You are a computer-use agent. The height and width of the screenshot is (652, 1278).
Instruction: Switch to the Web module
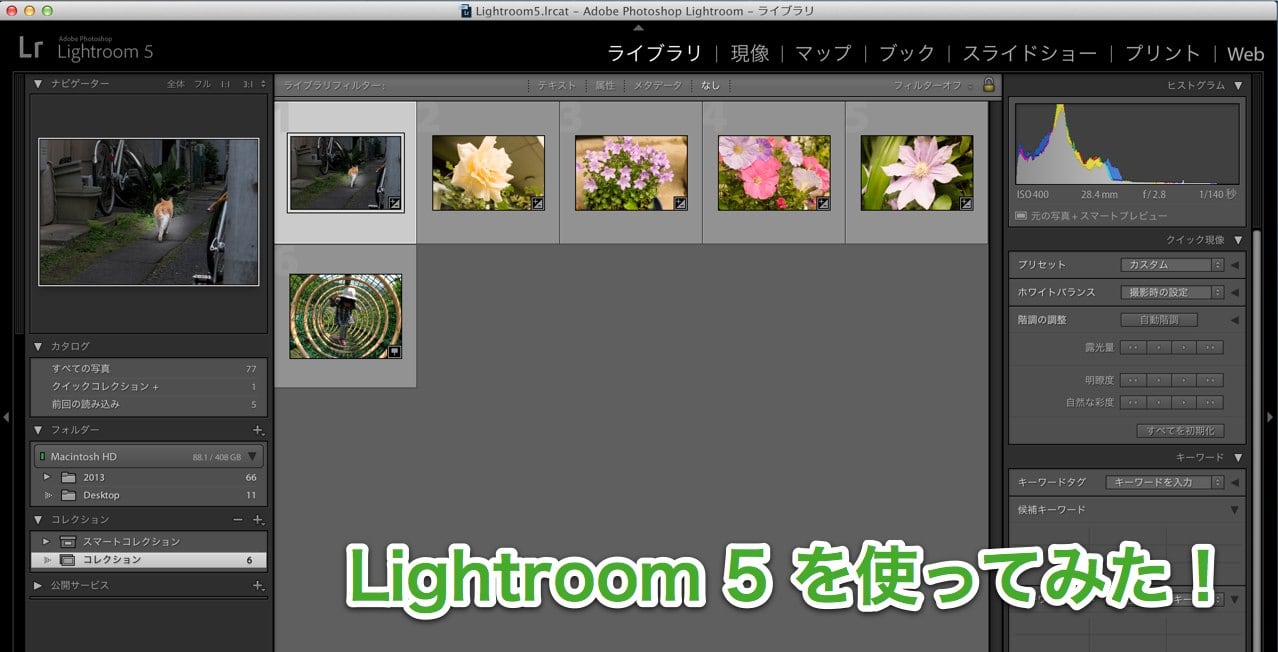point(1245,53)
